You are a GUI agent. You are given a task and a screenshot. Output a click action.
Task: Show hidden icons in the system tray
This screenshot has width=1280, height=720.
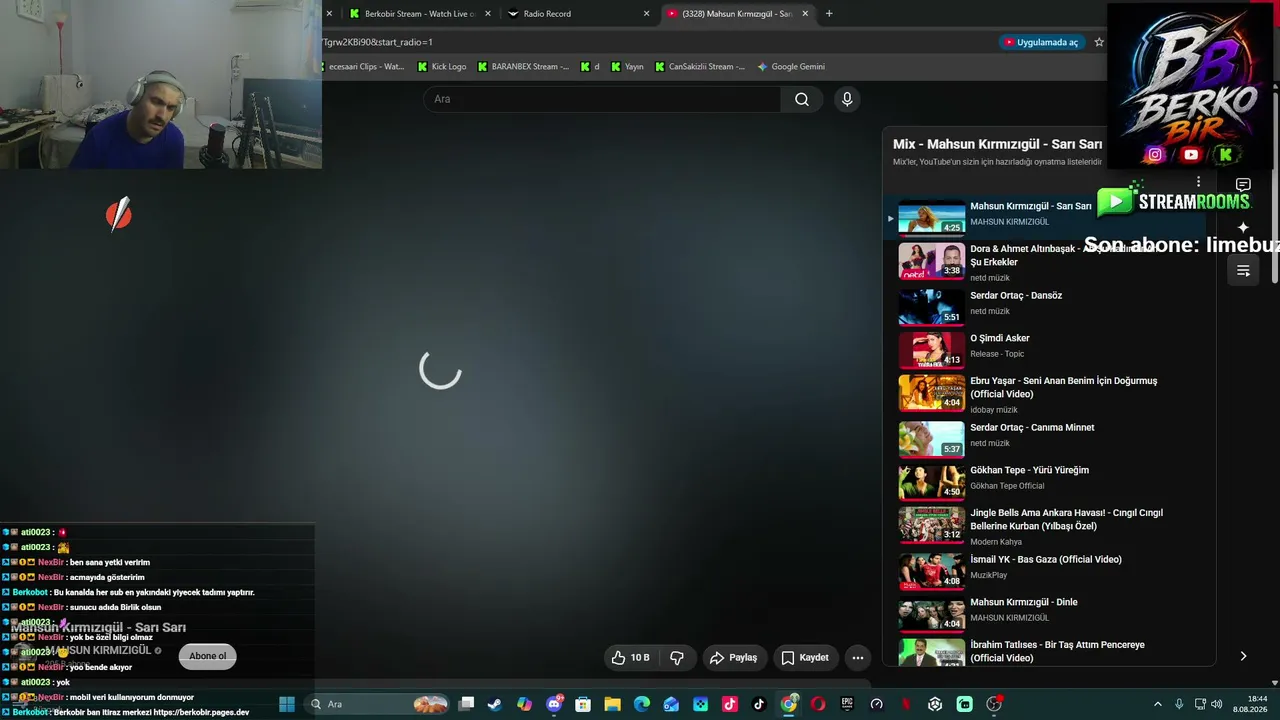click(1158, 704)
